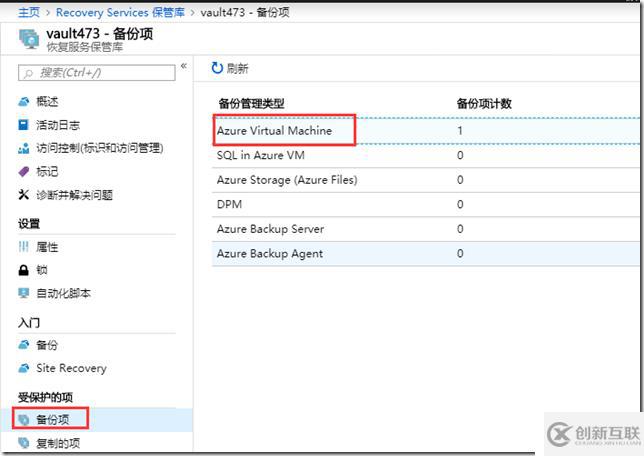Click the 刷新 refresh button label
This screenshot has width=644, height=456.
coord(237,68)
